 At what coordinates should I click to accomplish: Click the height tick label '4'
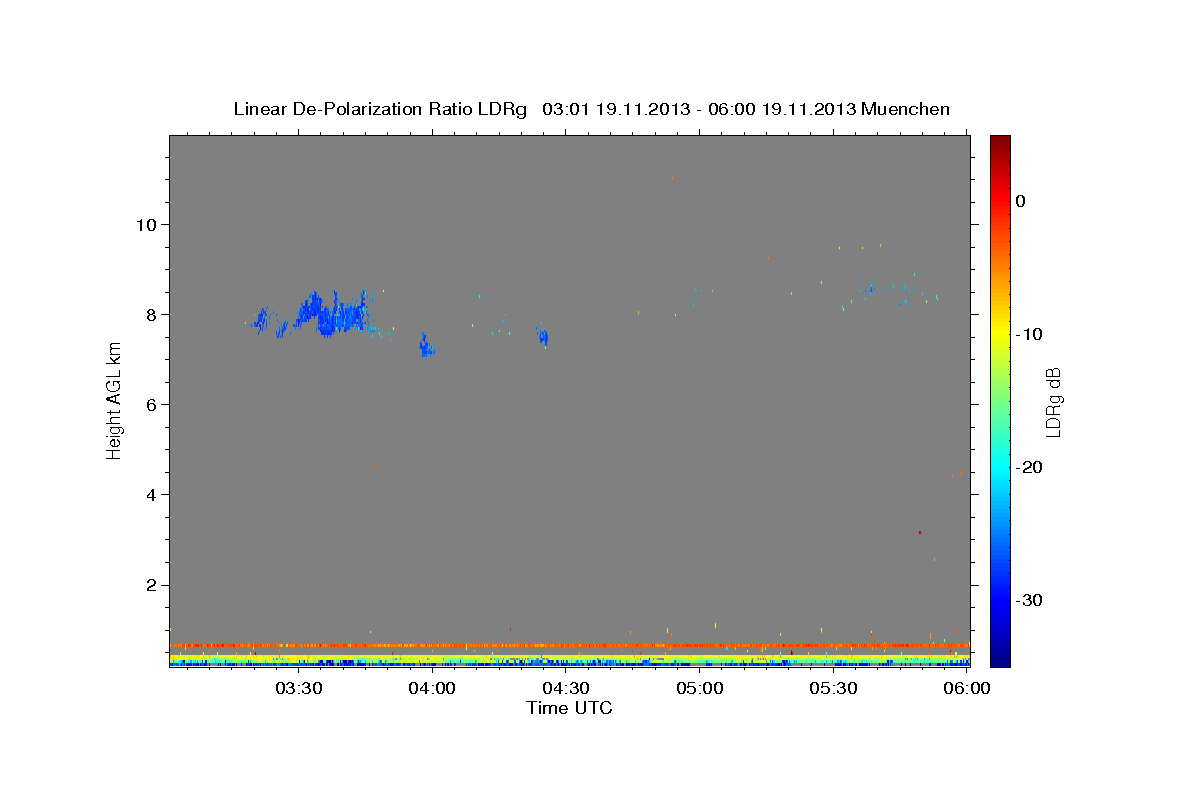pyautogui.click(x=153, y=495)
